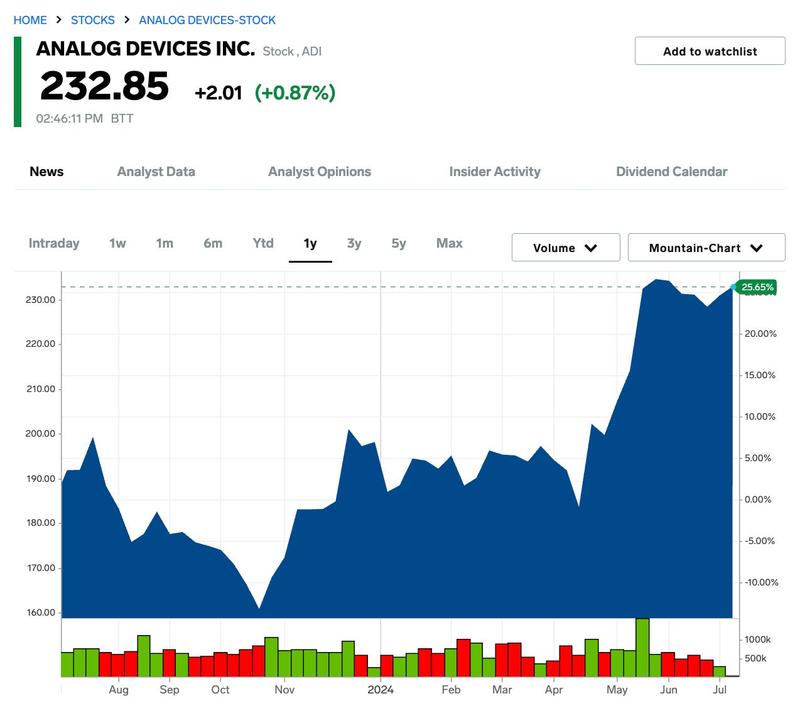Expand the Mountain-Chart type dropdown
This screenshot has height=705, width=800.
707,248
